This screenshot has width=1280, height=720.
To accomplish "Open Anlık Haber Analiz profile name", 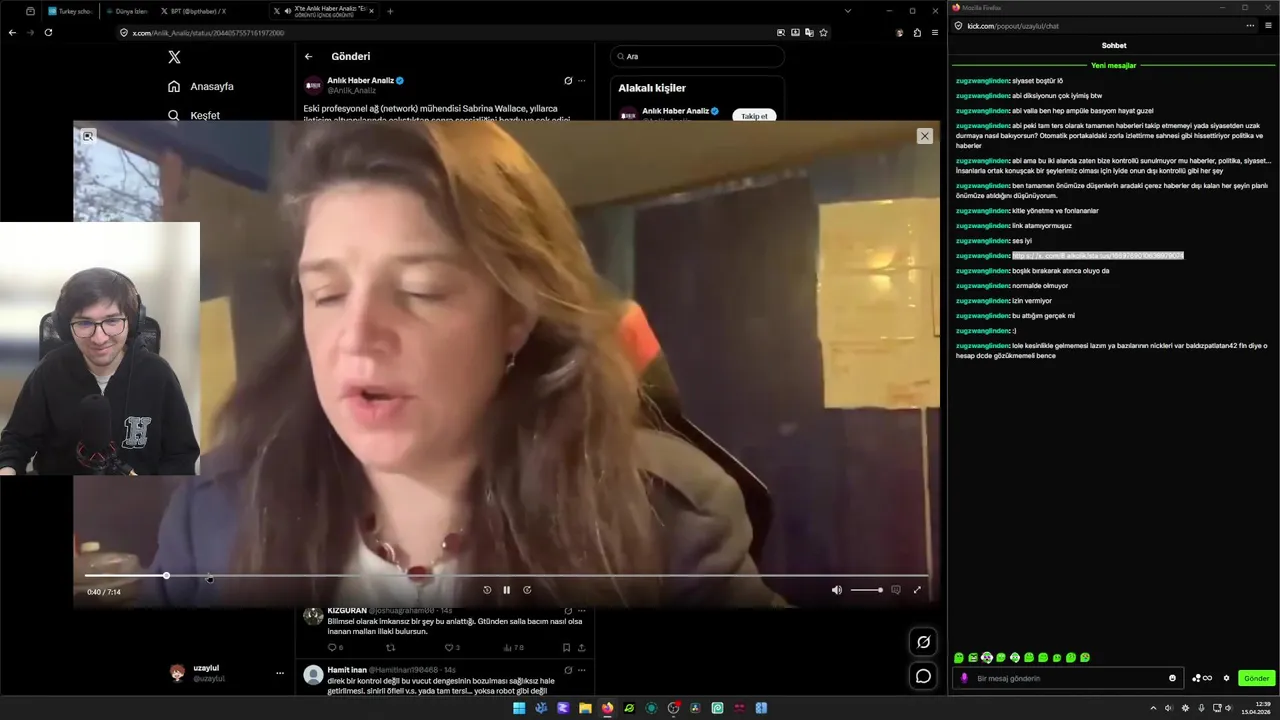I will click(361, 80).
